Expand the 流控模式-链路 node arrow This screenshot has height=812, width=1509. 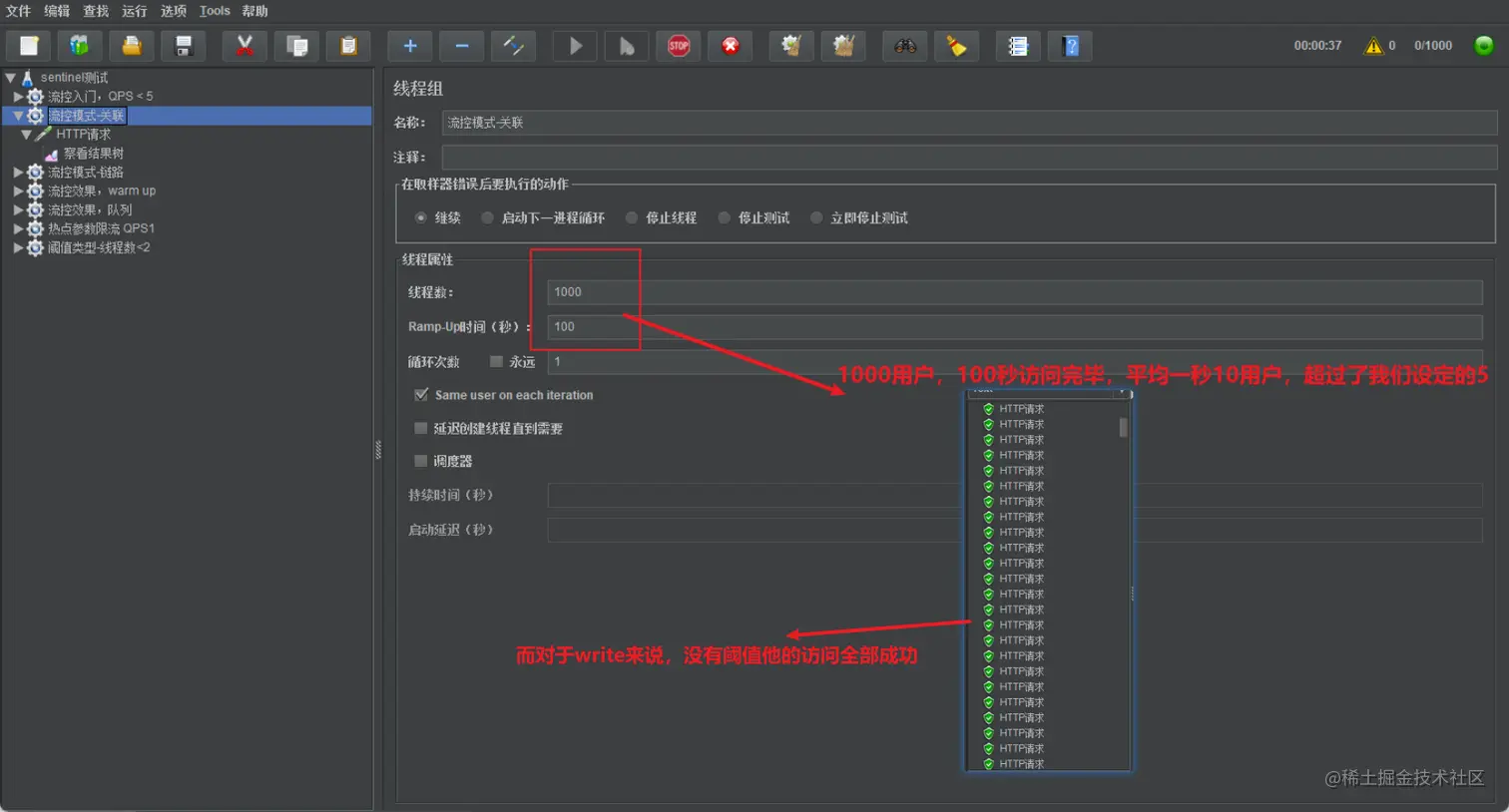[18, 173]
